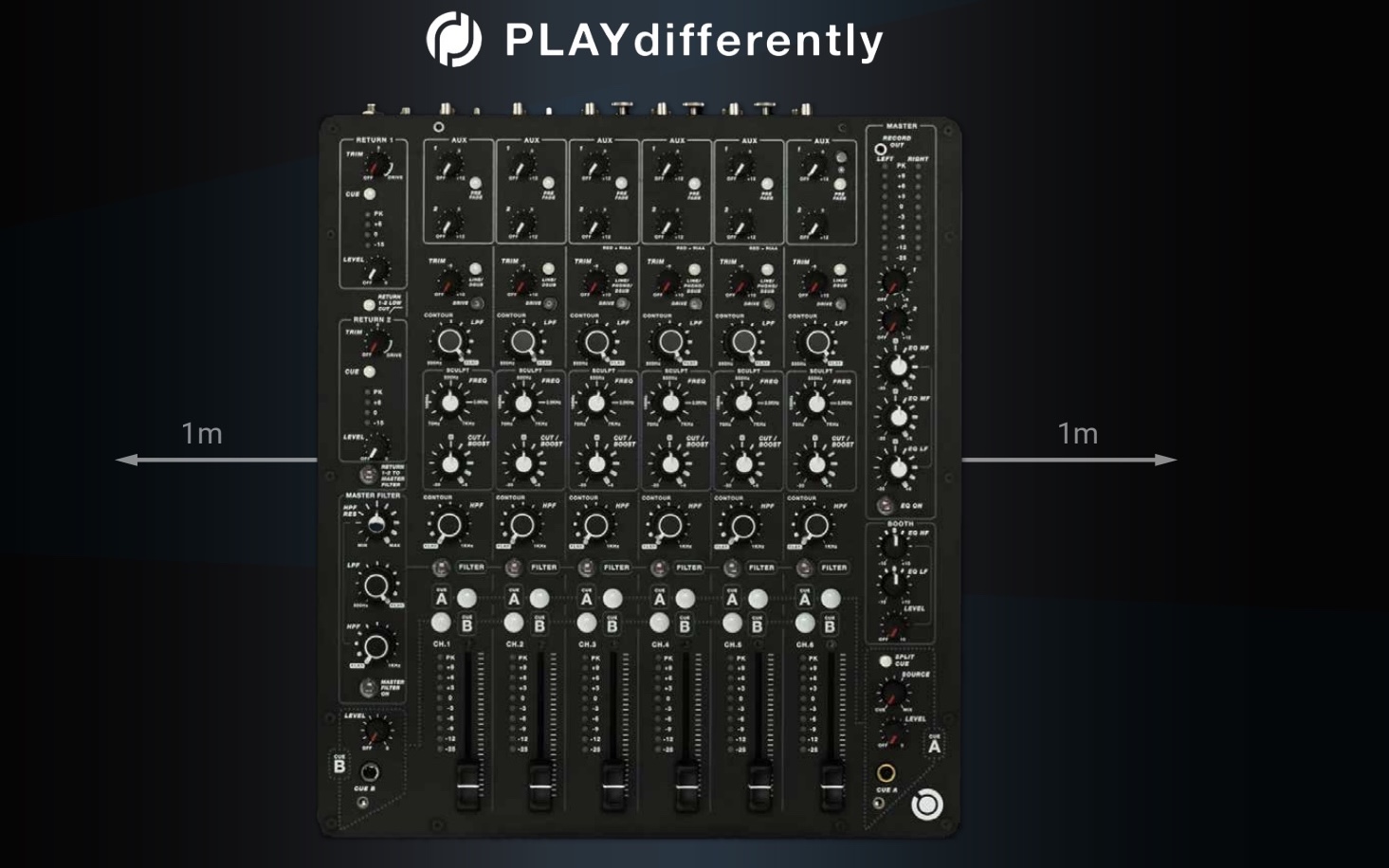Click the CH.2 volume fader
Image resolution: width=1389 pixels, height=868 pixels.
coord(539,785)
